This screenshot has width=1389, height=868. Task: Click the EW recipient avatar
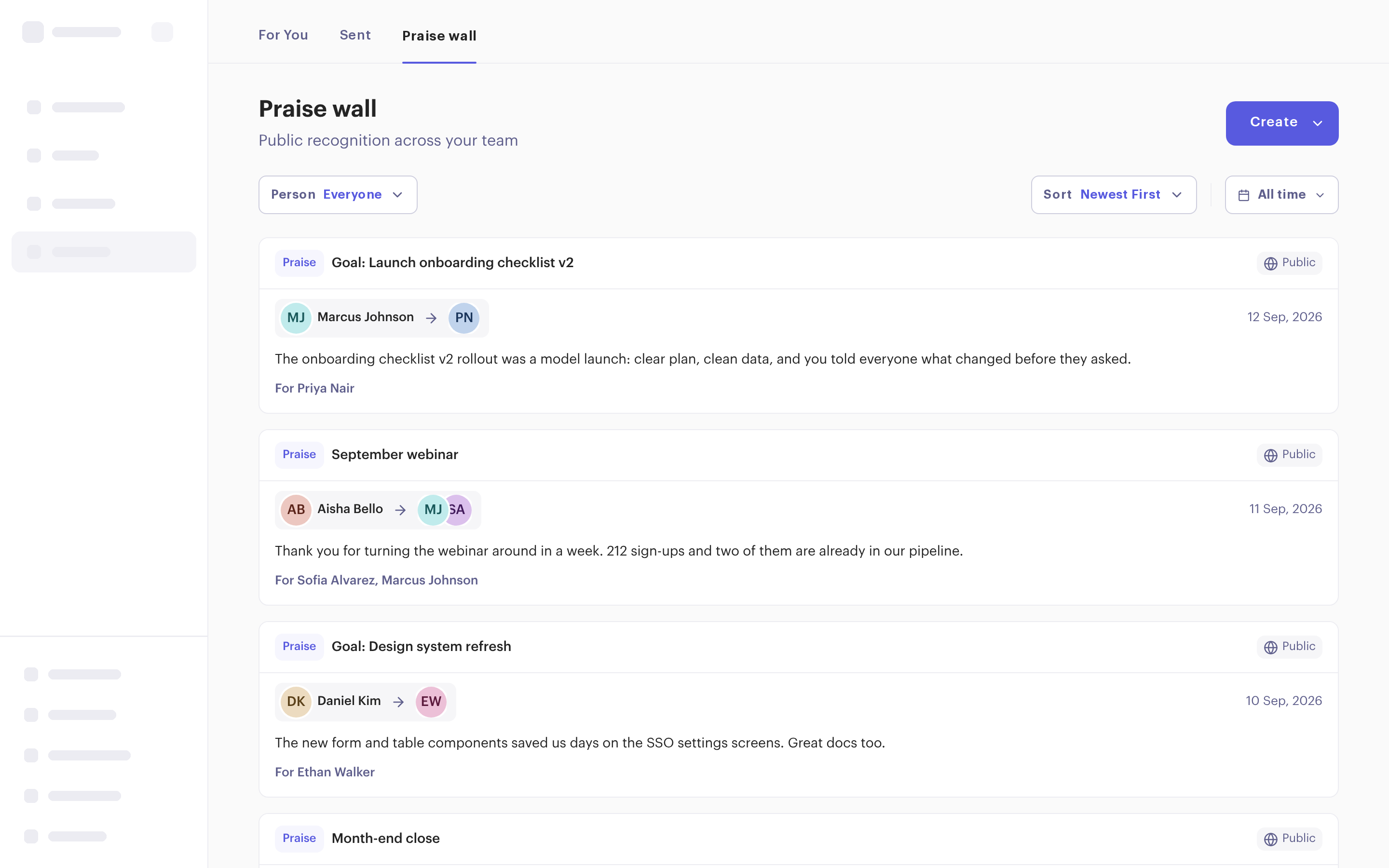[x=431, y=701]
